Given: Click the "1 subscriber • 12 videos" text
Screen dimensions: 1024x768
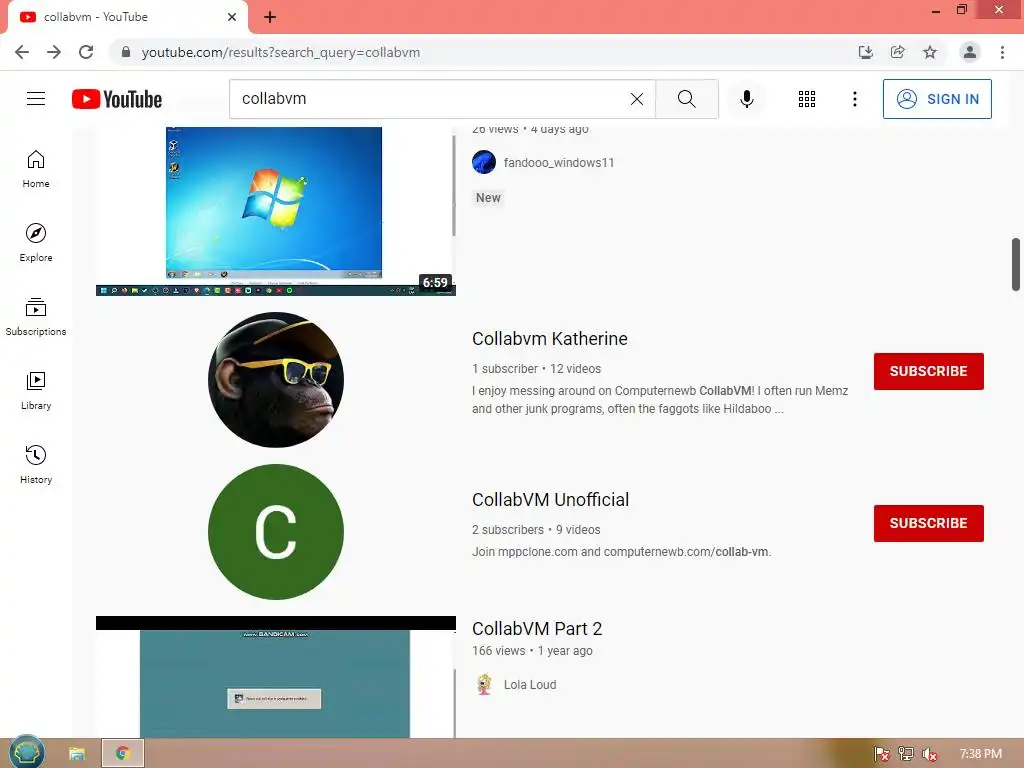Looking at the screenshot, I should (x=536, y=368).
